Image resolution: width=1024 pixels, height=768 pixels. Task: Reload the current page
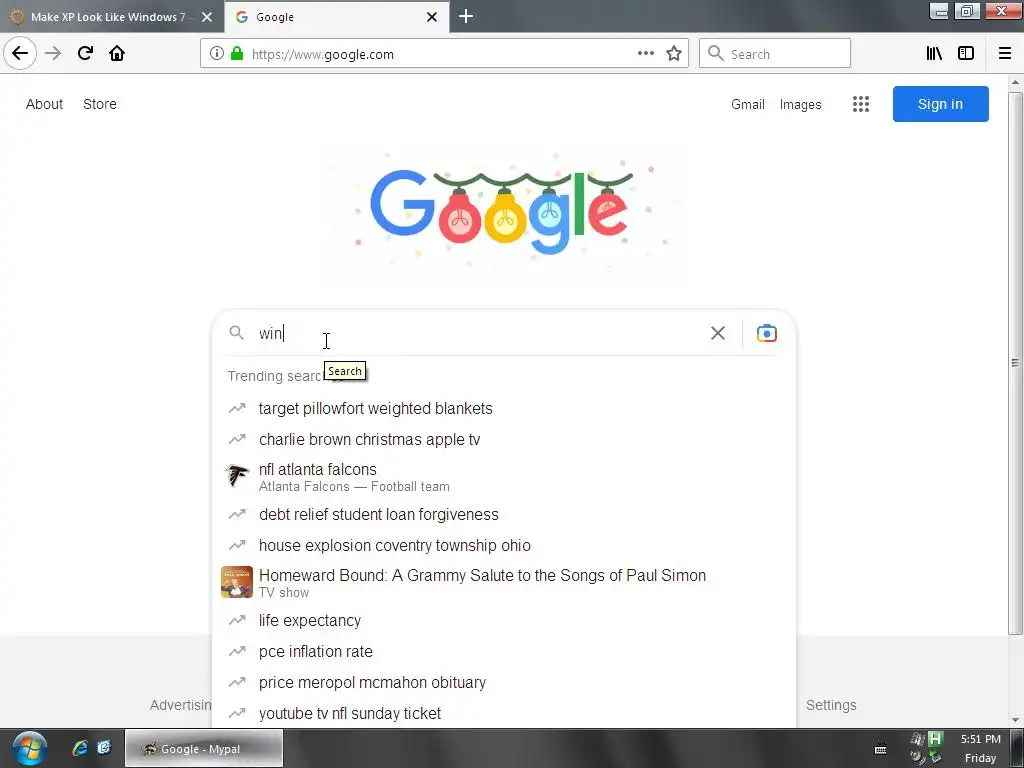[x=85, y=54]
